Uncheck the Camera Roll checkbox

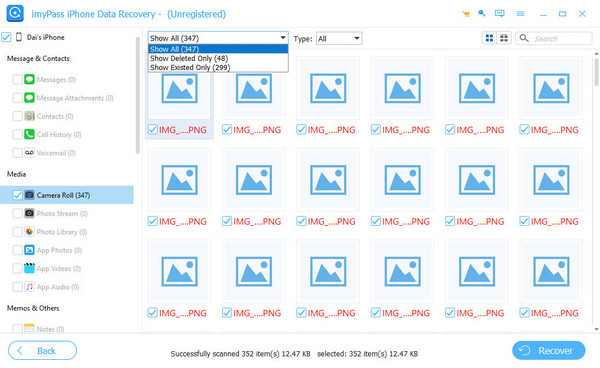tap(17, 195)
